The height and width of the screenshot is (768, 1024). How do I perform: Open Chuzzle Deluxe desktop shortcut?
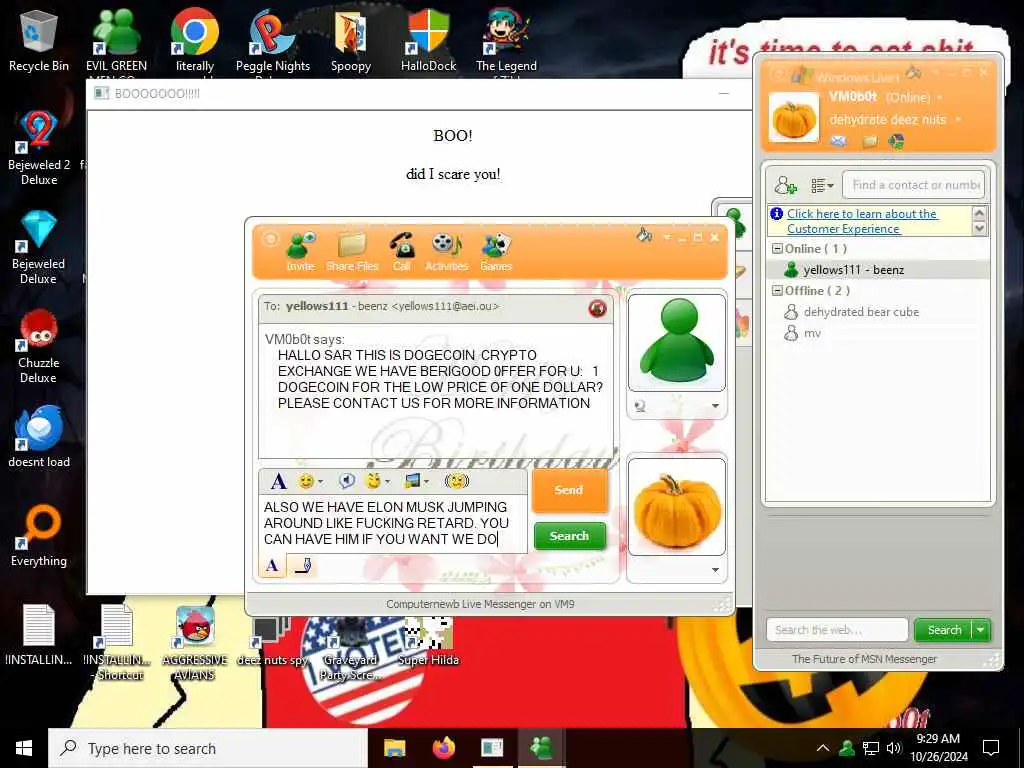tap(39, 347)
